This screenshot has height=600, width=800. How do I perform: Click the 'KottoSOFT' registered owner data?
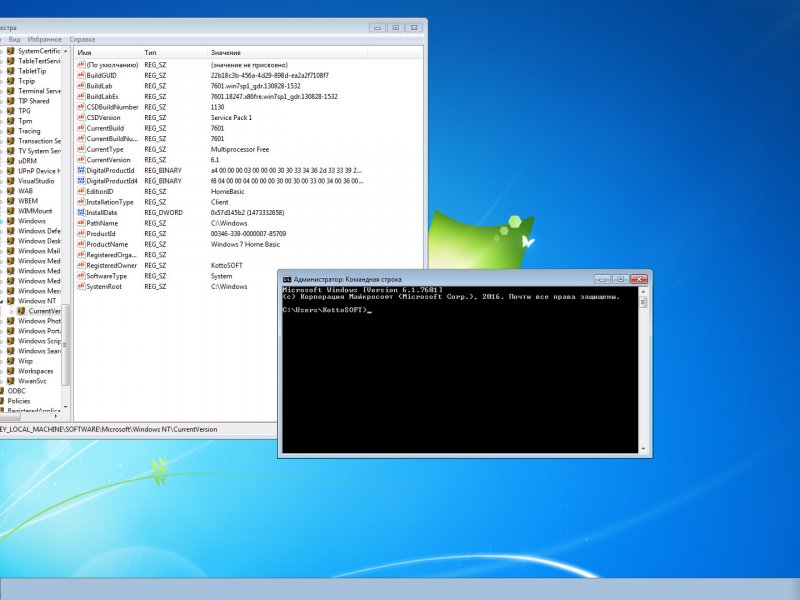coord(227,265)
